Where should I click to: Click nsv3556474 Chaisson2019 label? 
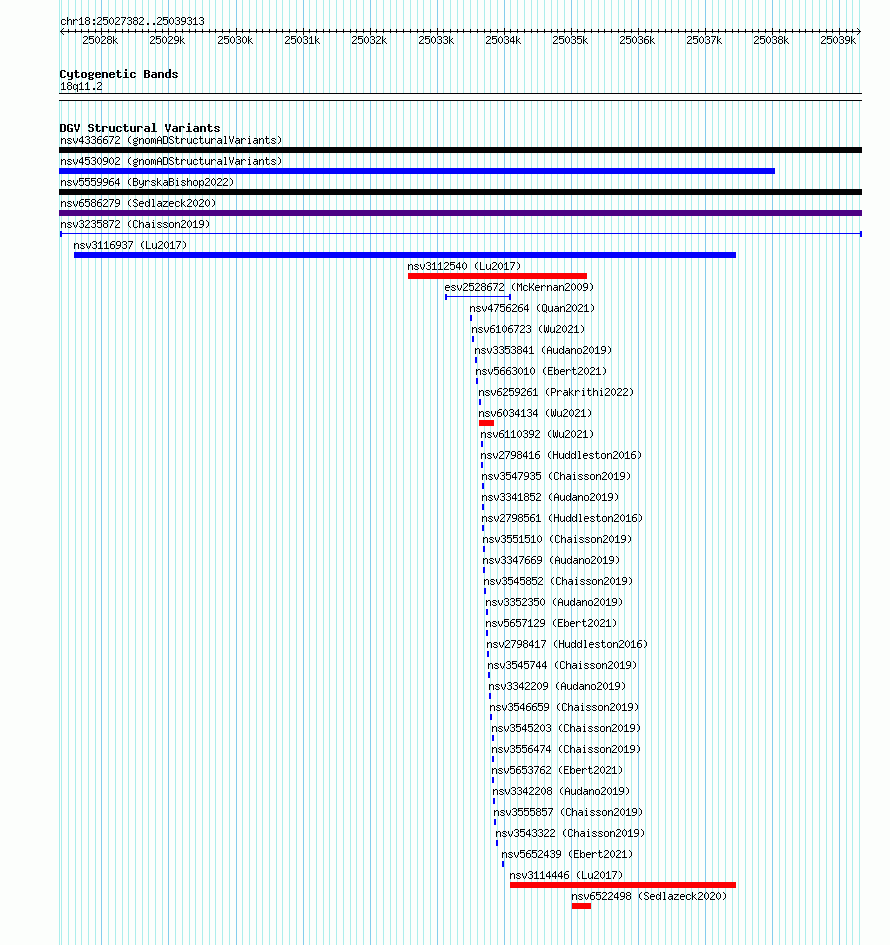click(x=566, y=751)
